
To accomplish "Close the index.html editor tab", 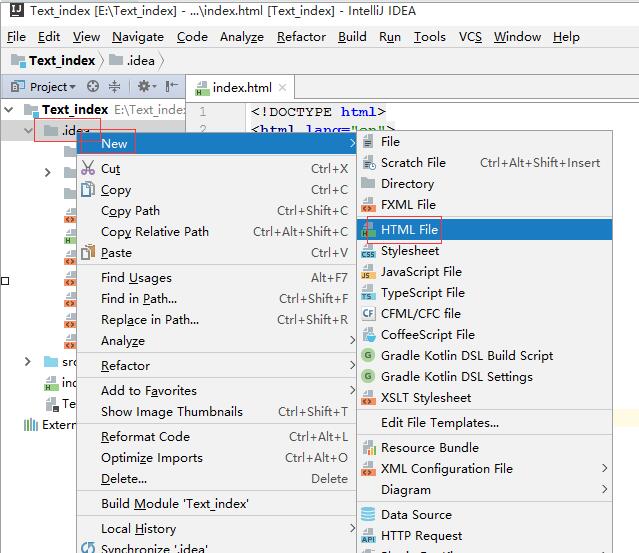I will tap(282, 88).
